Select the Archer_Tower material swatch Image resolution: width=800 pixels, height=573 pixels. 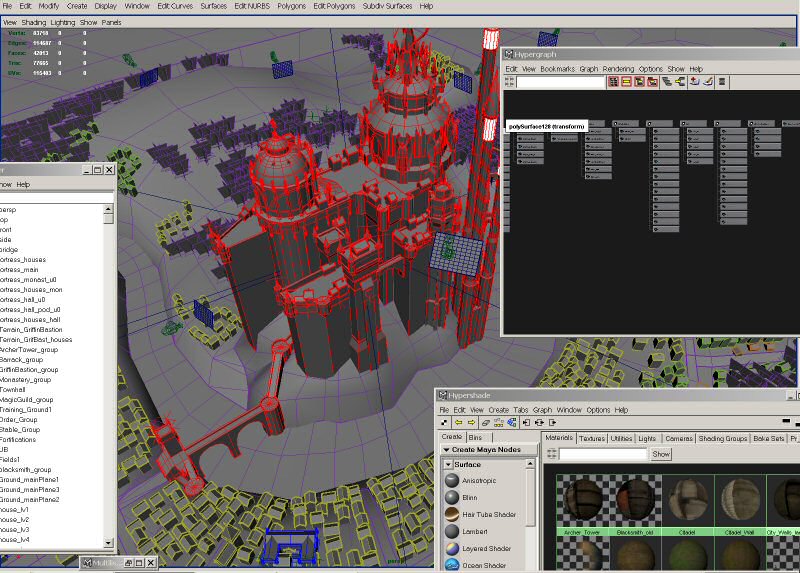tap(582, 498)
